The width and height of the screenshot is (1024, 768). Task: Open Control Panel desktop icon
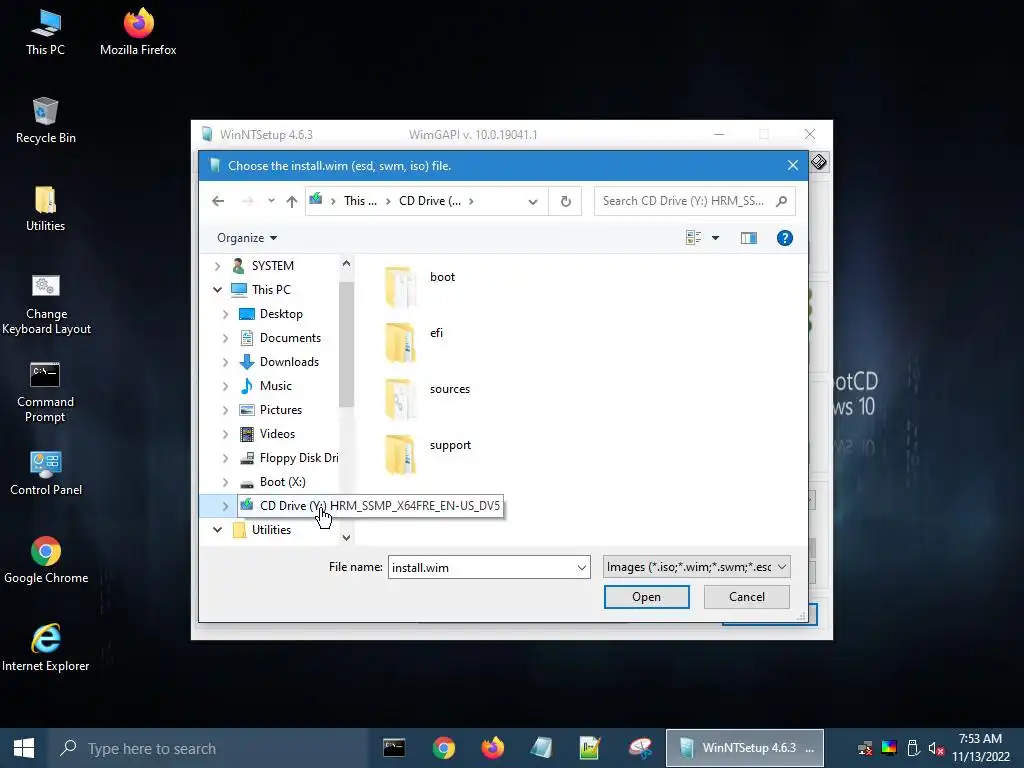(x=46, y=473)
